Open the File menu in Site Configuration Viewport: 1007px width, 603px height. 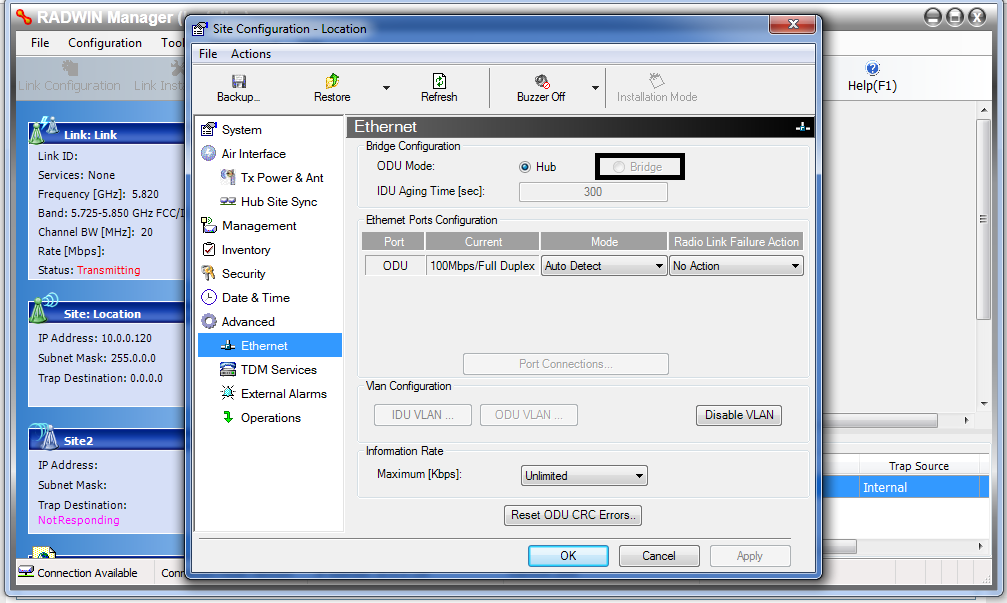(x=208, y=54)
